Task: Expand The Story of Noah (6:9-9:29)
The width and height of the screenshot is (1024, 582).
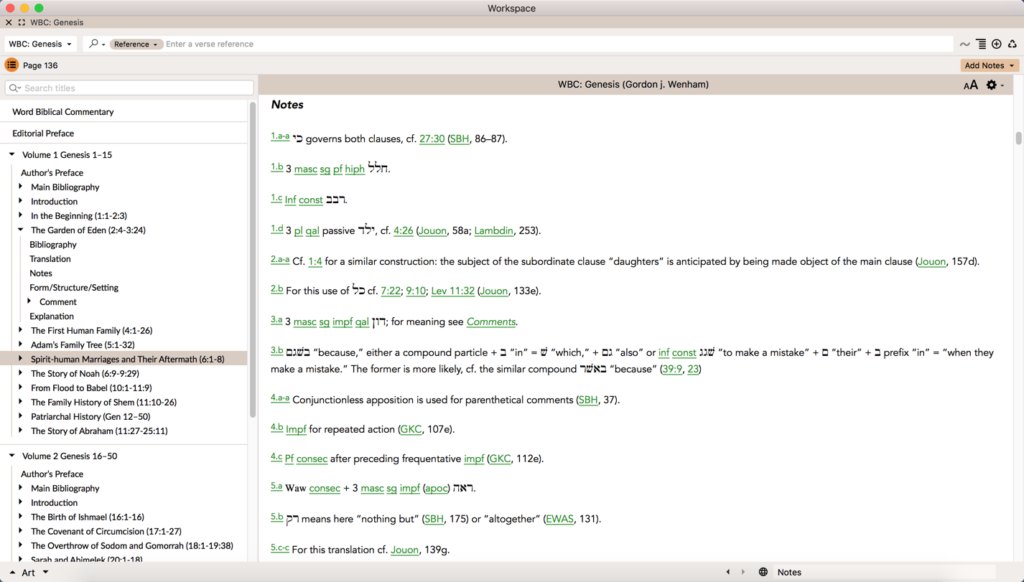Action: click(21, 373)
